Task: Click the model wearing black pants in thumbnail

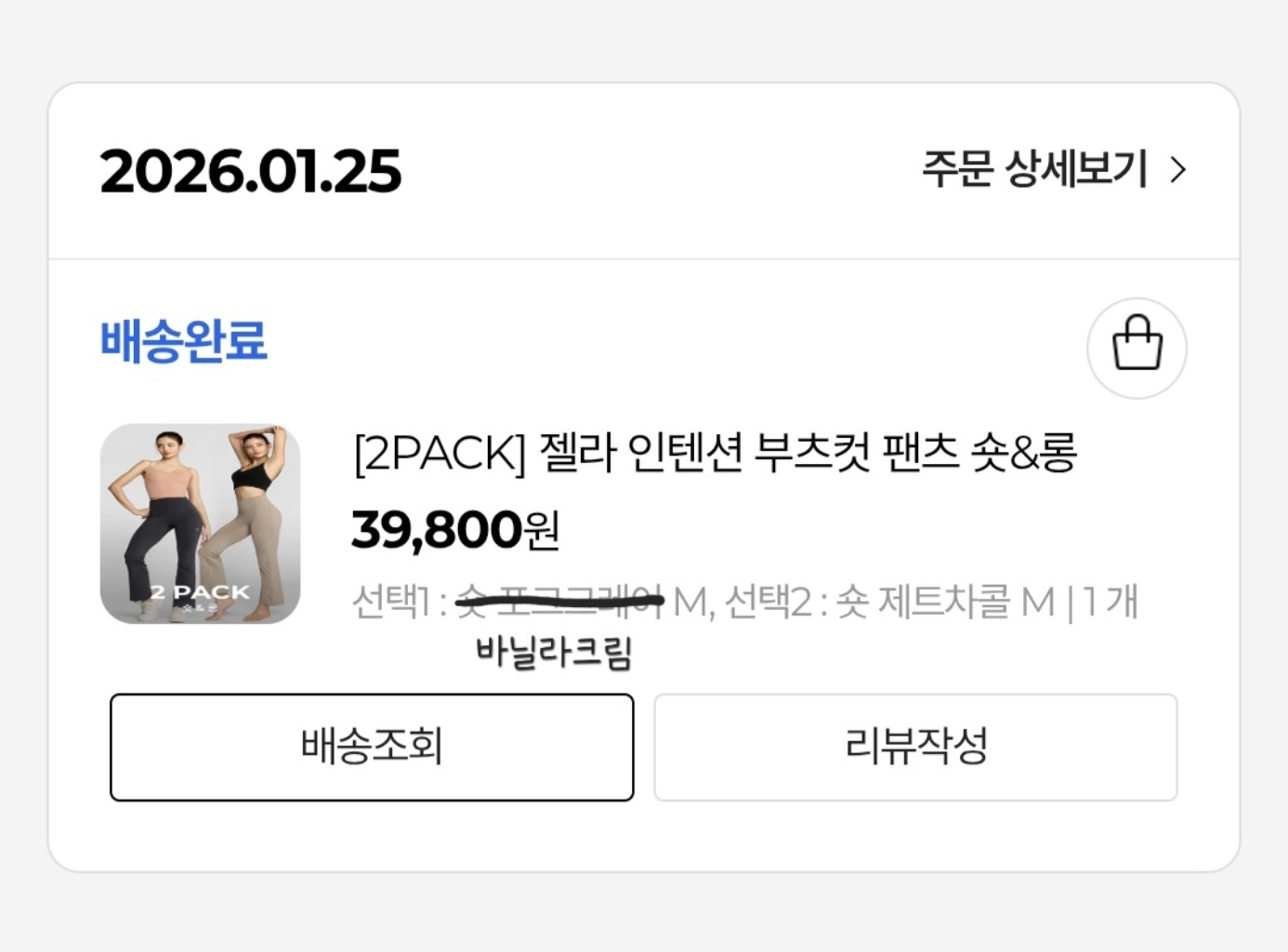Action: 163,521
